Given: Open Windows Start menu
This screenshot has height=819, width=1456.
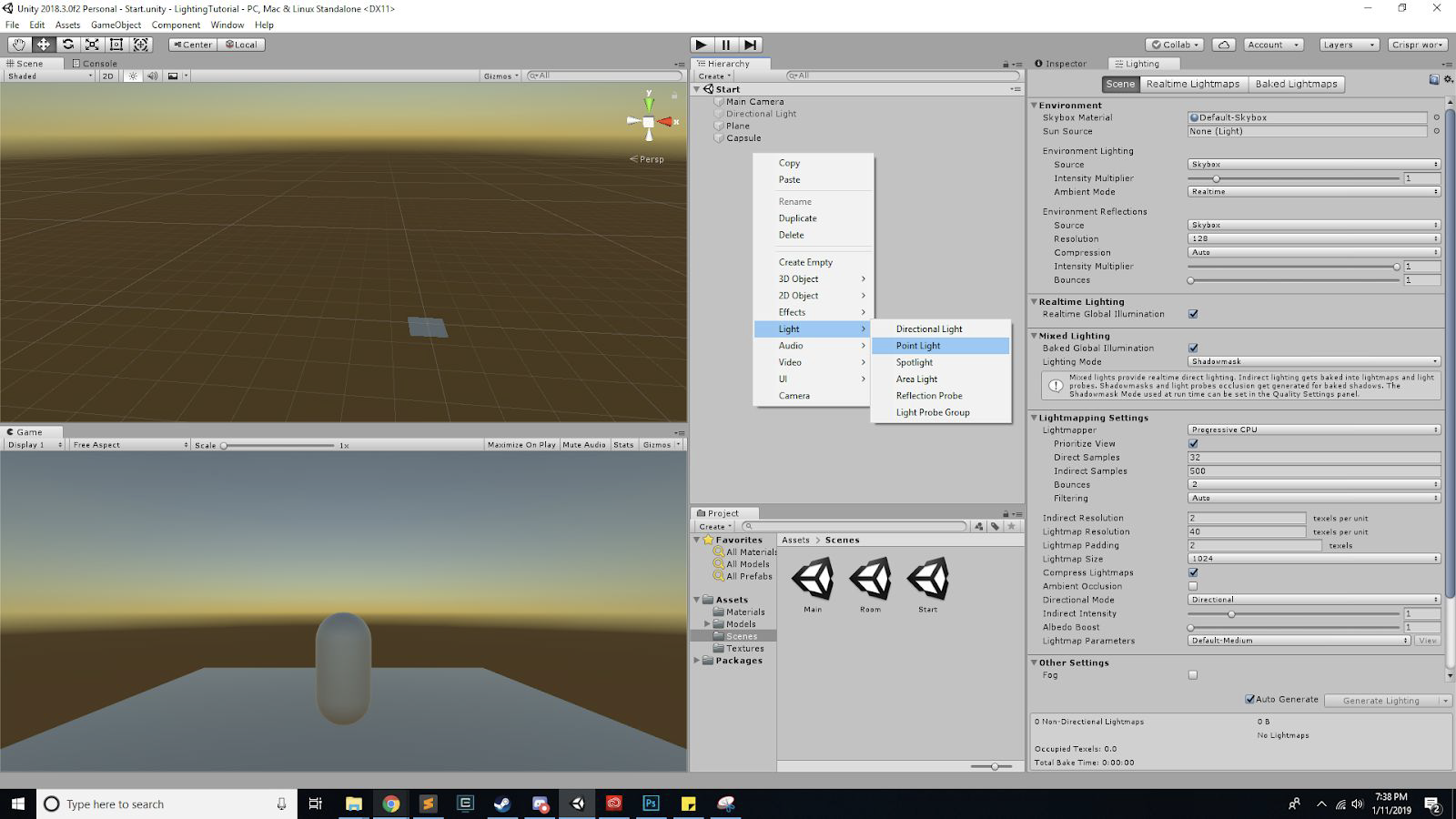Looking at the screenshot, I should coord(17,804).
